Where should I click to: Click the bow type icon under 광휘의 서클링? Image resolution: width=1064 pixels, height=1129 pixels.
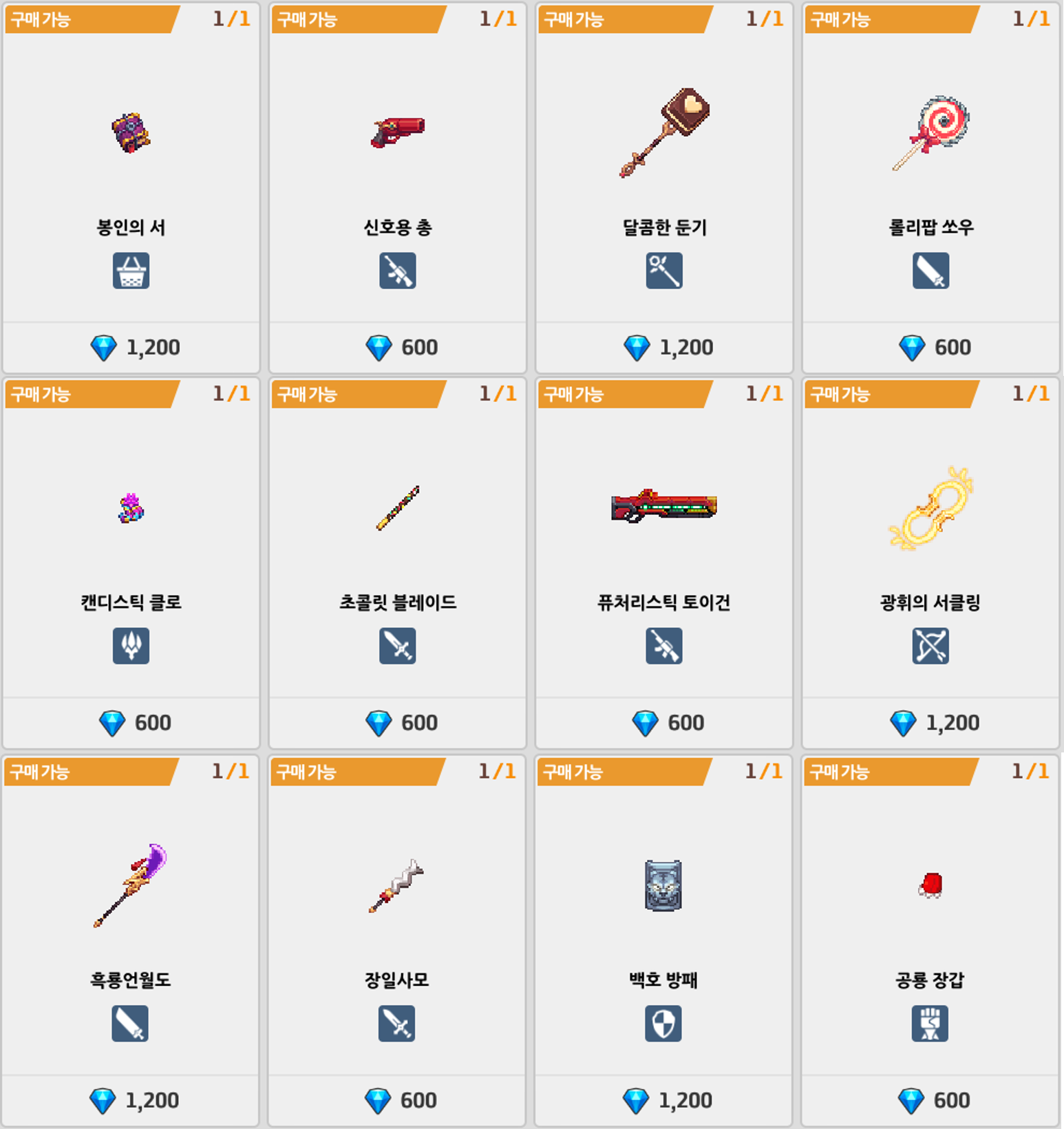[930, 646]
